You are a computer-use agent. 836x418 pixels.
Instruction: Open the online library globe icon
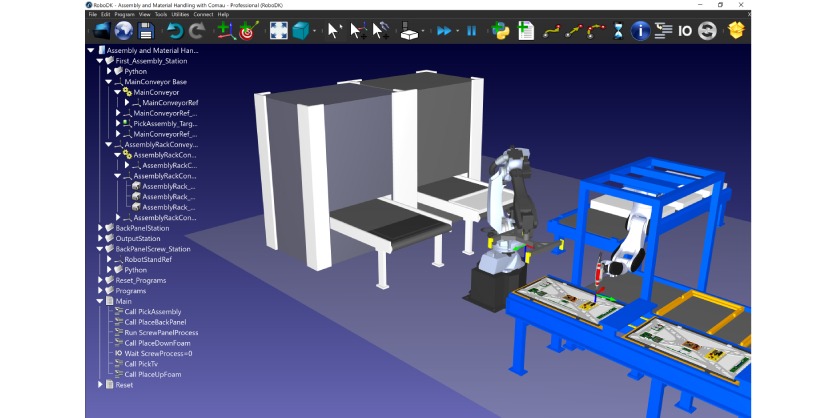coord(124,31)
